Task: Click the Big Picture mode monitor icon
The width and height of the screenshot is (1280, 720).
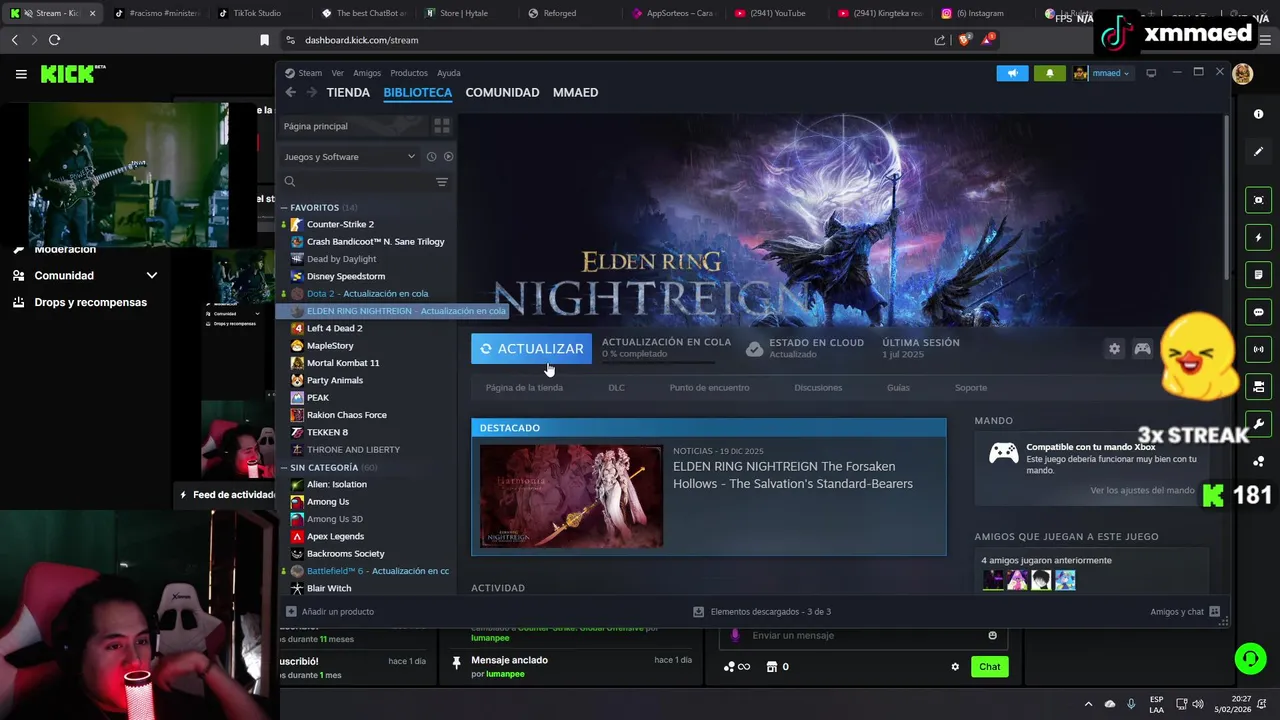Action: 1151,73
